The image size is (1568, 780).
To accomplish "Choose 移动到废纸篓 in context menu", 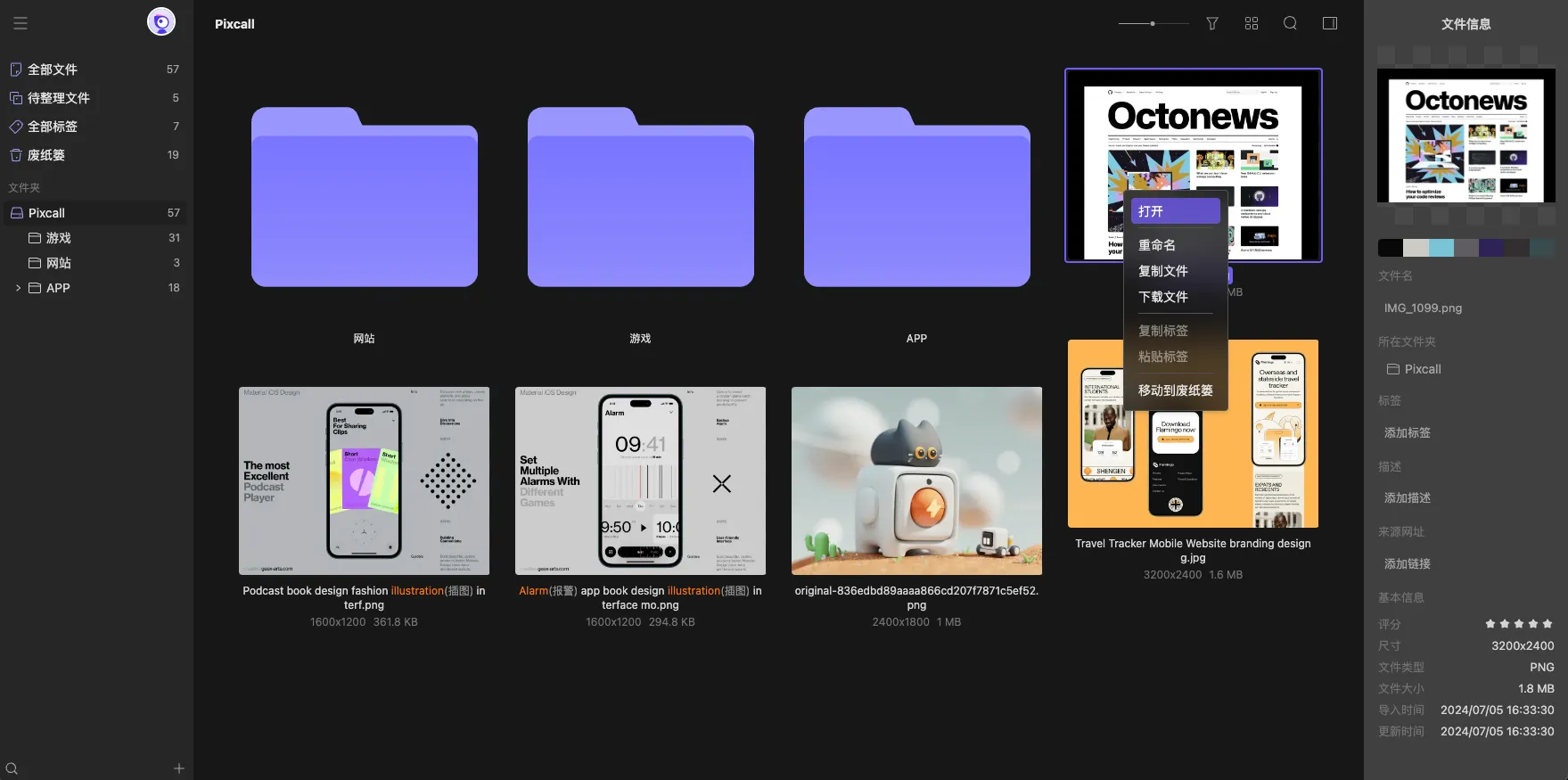I will pyautogui.click(x=1175, y=390).
